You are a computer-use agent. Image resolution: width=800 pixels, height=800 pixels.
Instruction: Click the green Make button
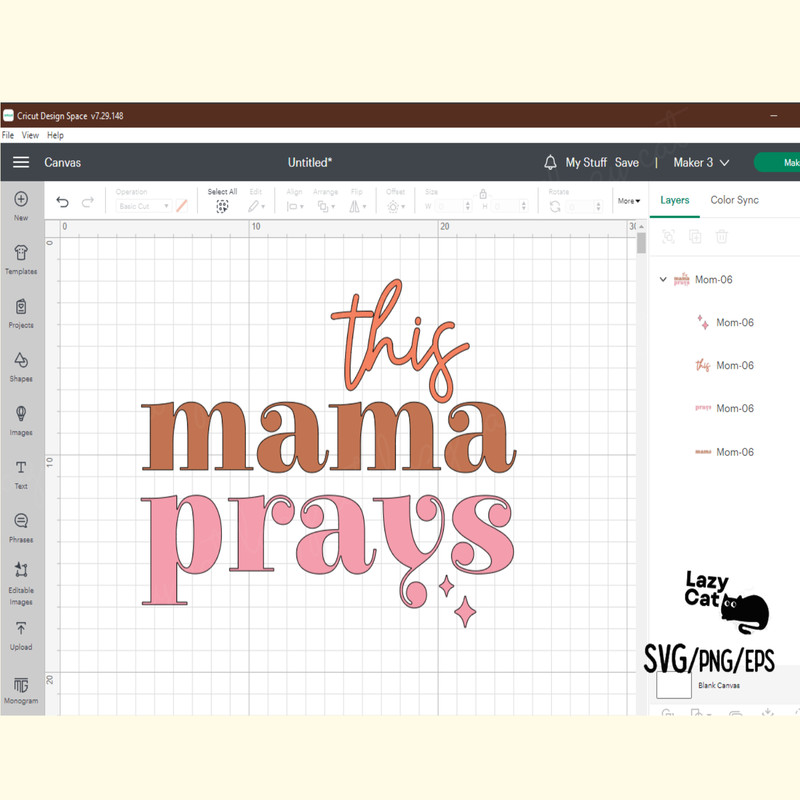[785, 162]
